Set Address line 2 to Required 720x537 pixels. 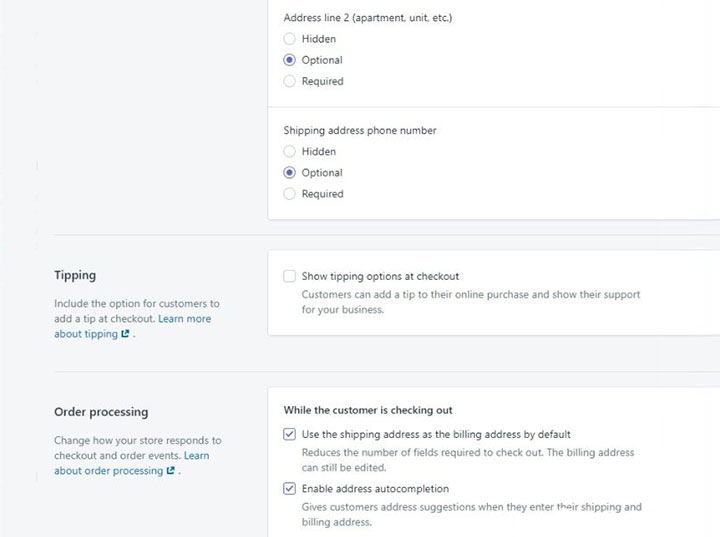[289, 81]
